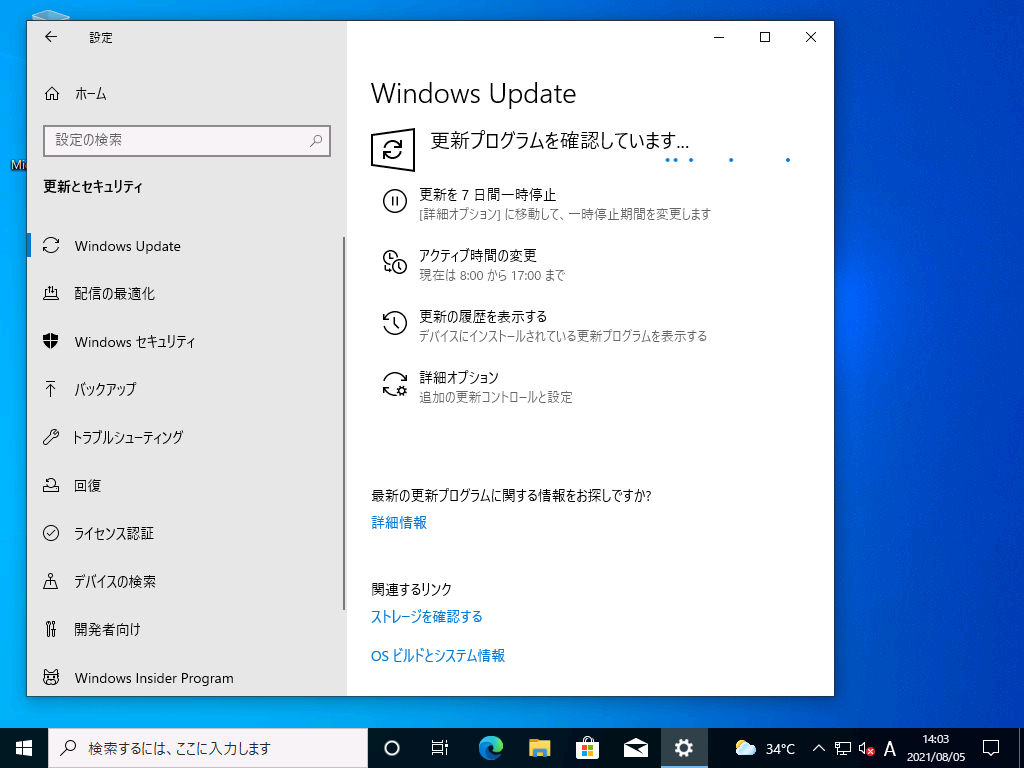Open the clock showing 14:03
The height and width of the screenshot is (768, 1024).
935,748
